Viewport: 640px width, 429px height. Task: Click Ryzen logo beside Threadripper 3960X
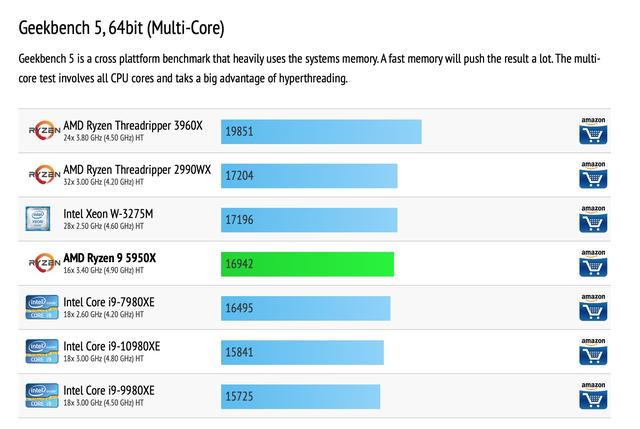(44, 130)
